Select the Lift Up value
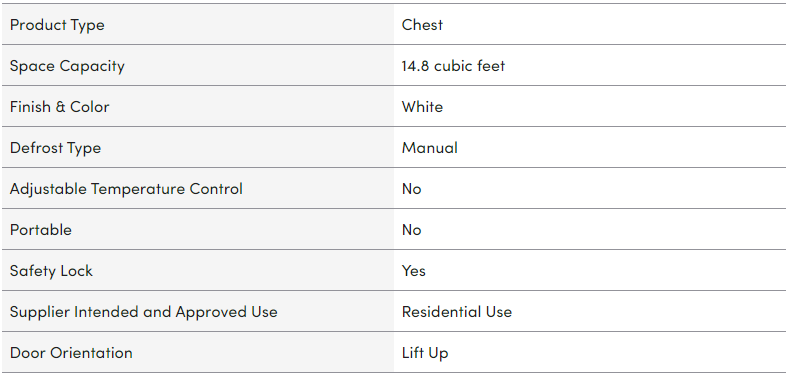Image resolution: width=789 pixels, height=377 pixels. 425,353
